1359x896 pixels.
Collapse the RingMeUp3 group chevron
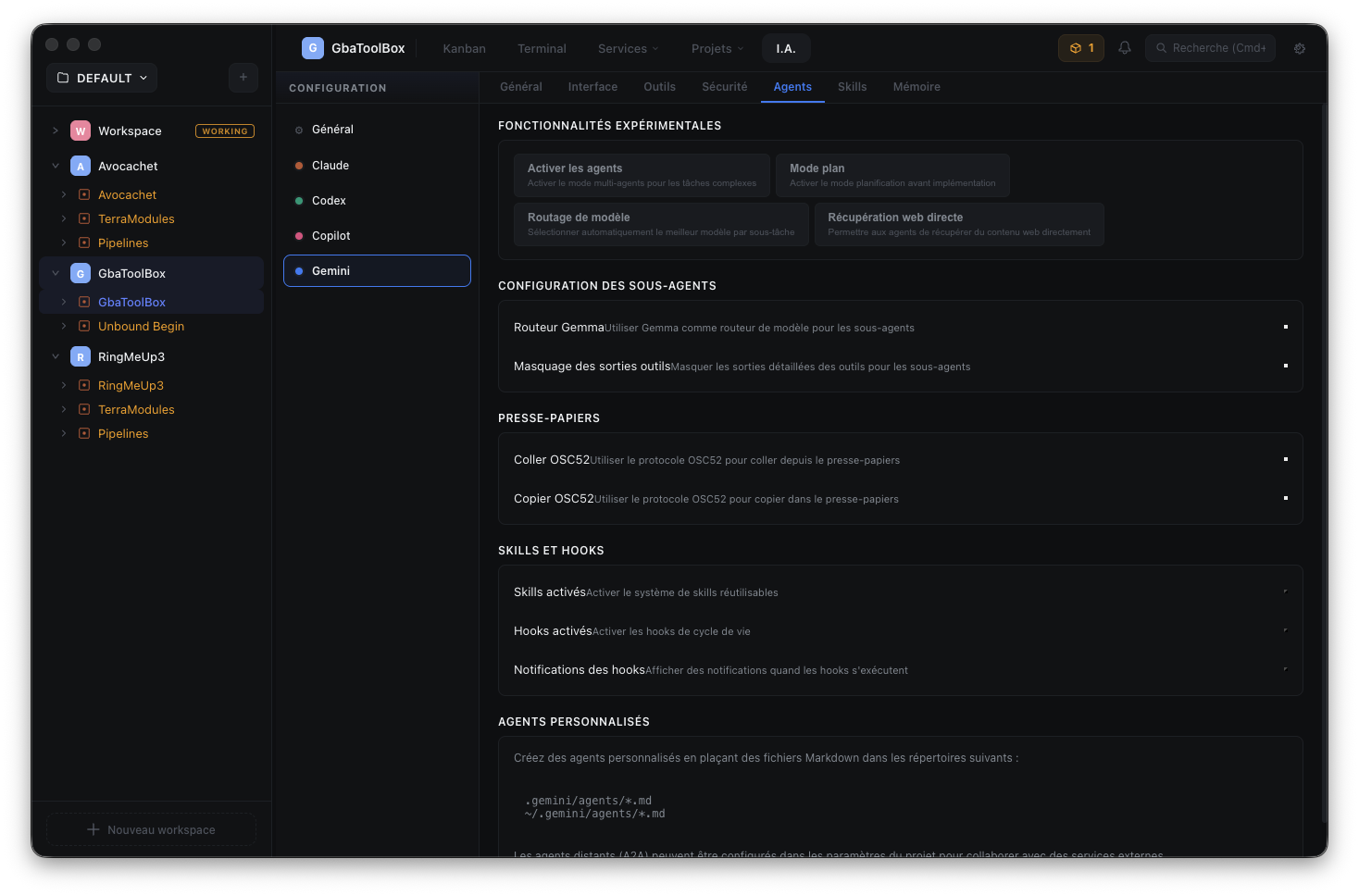coord(56,356)
